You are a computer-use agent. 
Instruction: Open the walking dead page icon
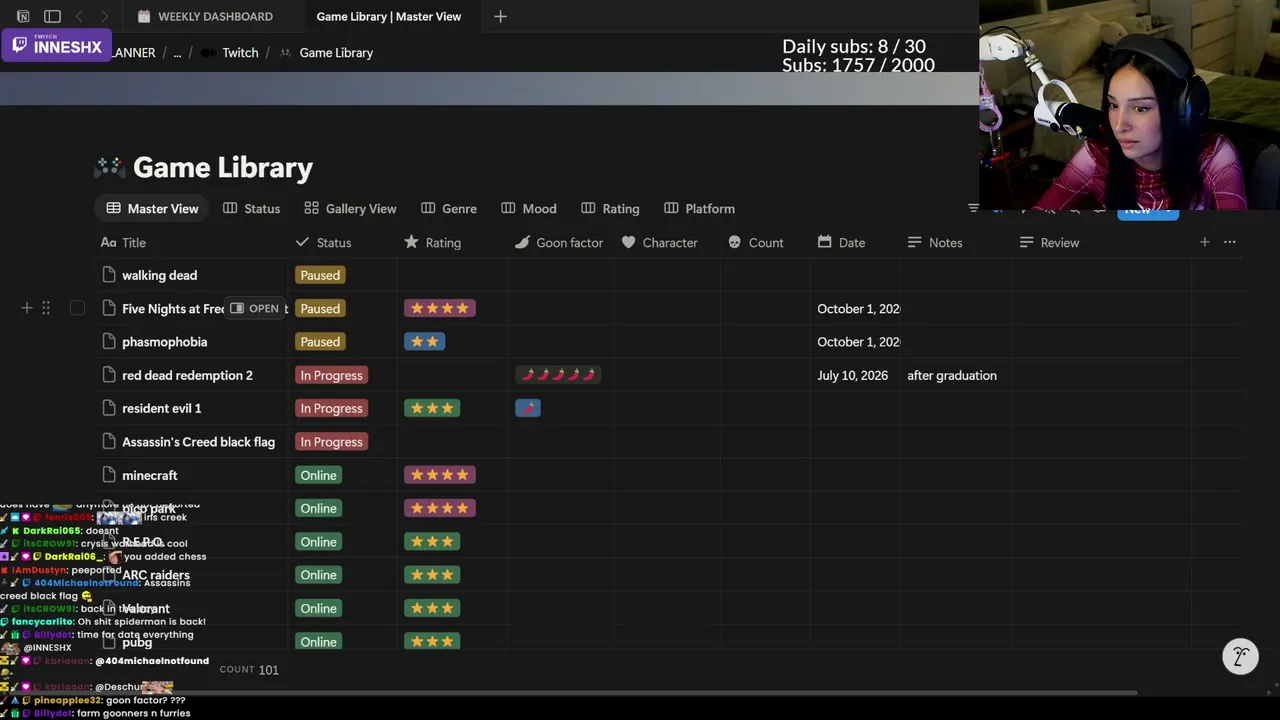[x=109, y=275]
